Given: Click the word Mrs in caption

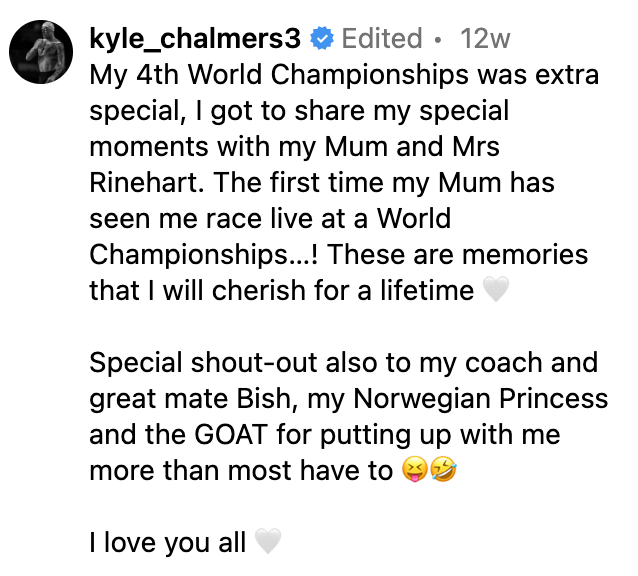Looking at the screenshot, I should coord(476,147).
